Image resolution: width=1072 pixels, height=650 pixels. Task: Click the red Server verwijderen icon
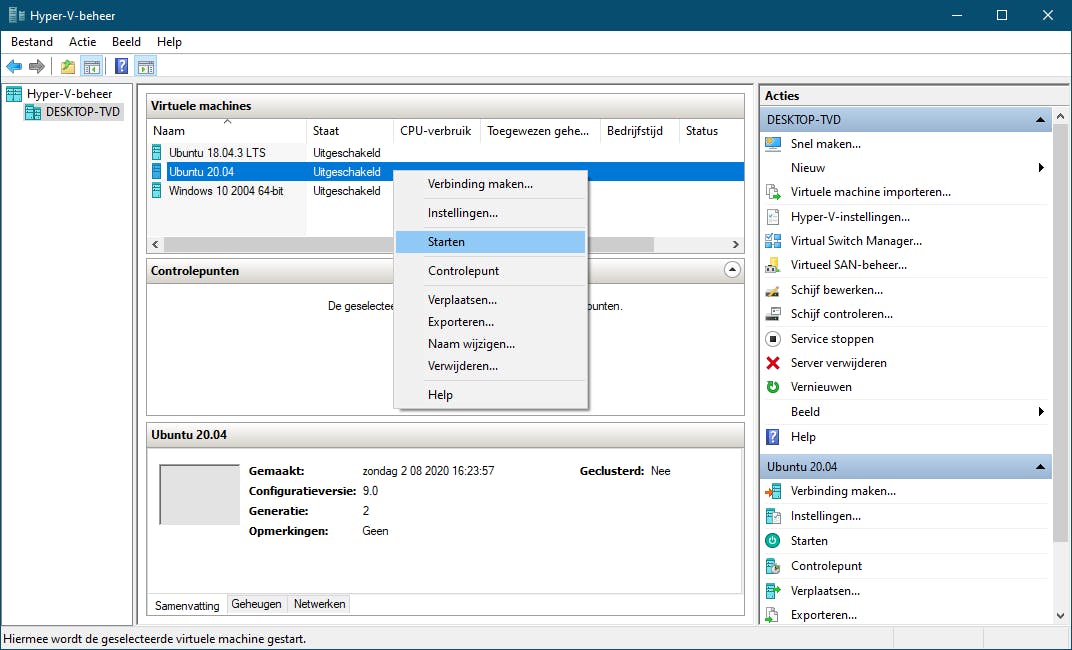tap(772, 363)
